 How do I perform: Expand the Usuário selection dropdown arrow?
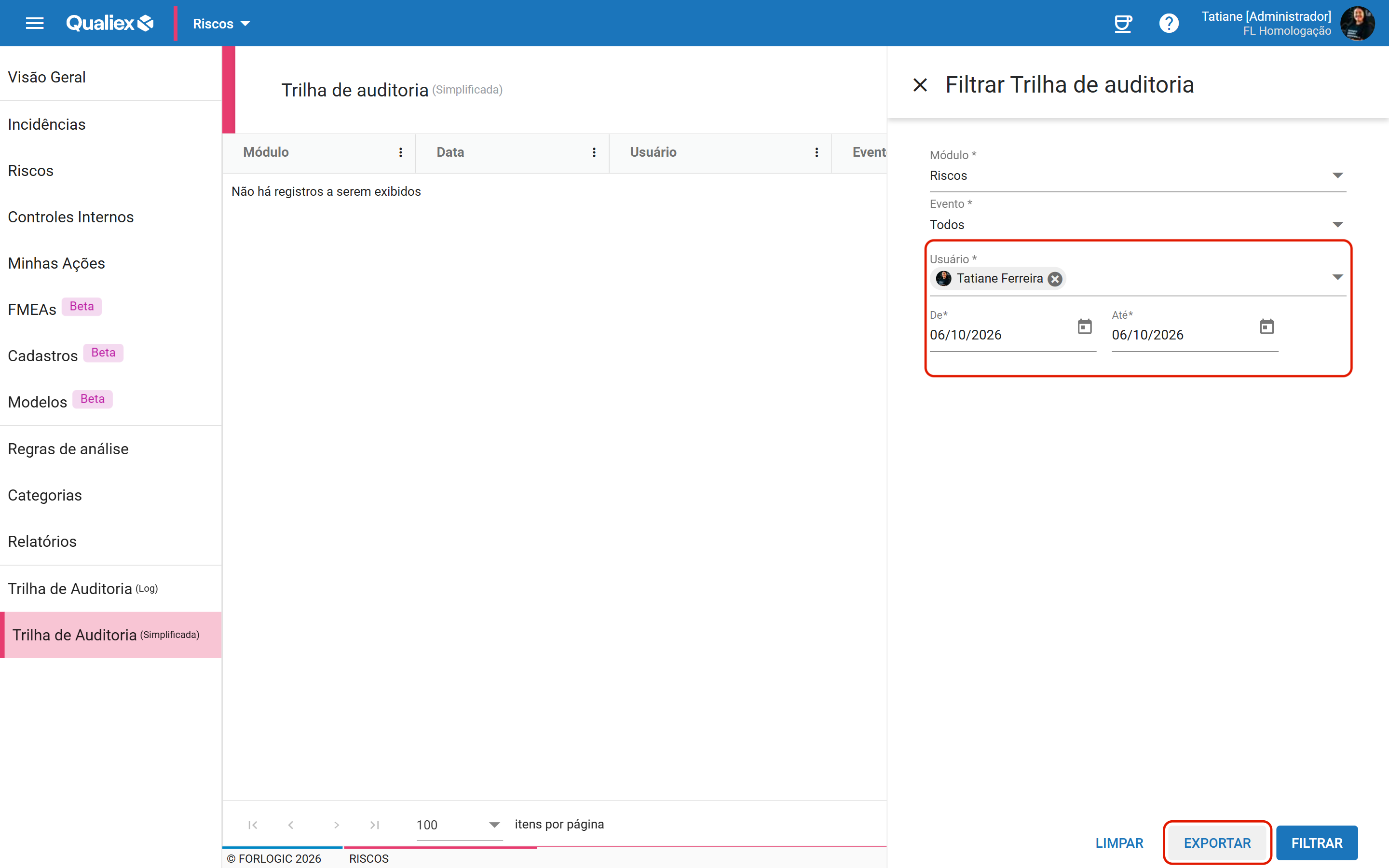[x=1337, y=277]
